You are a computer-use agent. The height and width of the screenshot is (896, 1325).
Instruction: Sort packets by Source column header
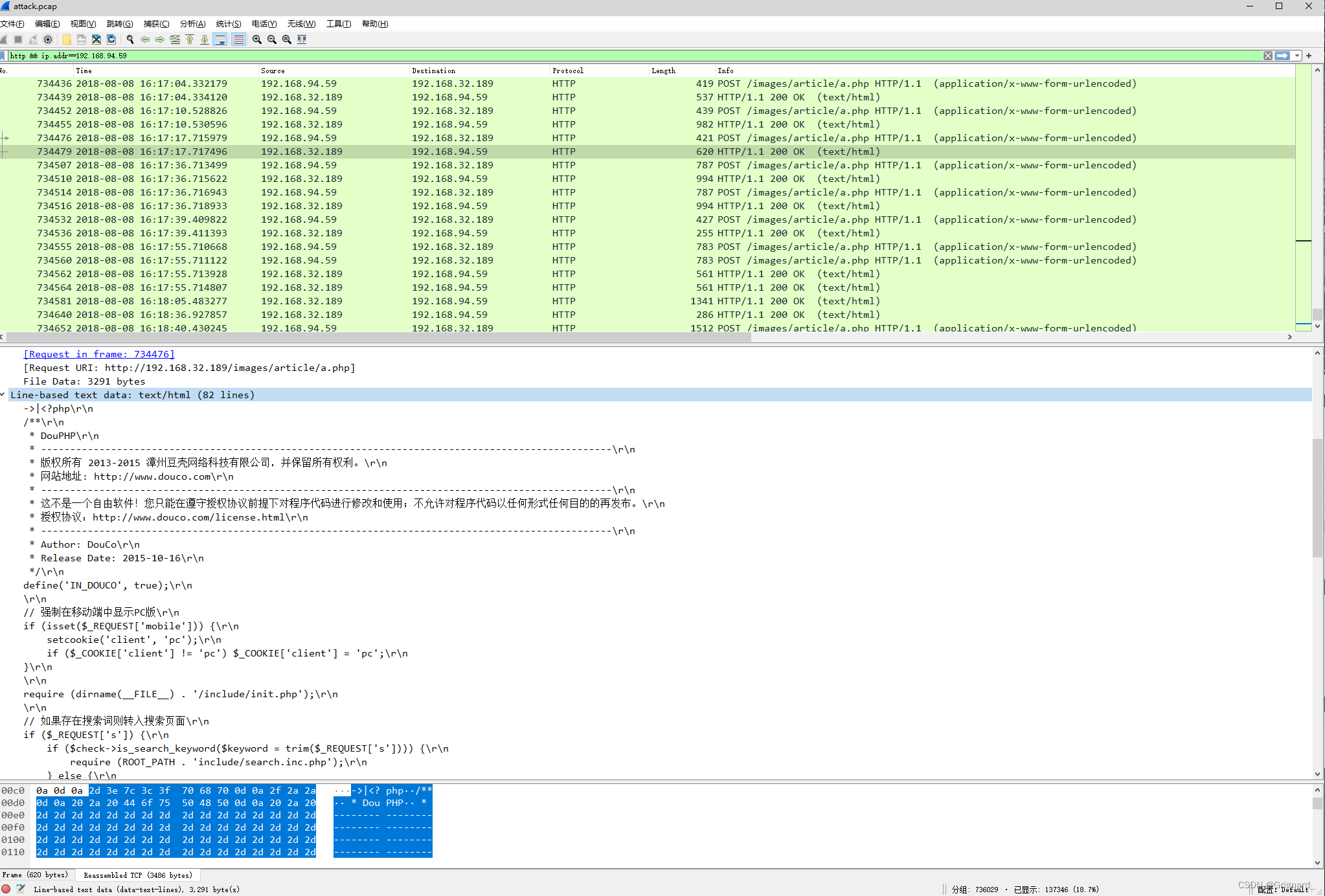click(x=334, y=71)
